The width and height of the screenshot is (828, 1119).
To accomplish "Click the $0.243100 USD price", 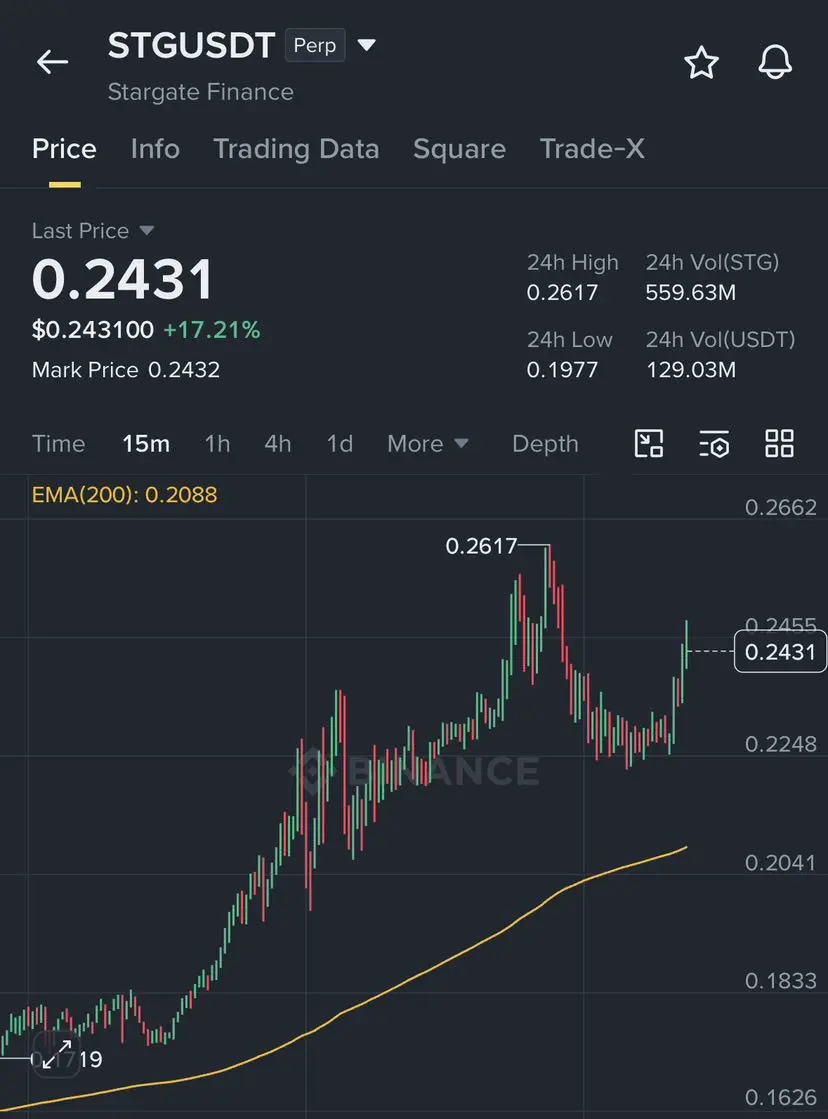I will [x=93, y=330].
